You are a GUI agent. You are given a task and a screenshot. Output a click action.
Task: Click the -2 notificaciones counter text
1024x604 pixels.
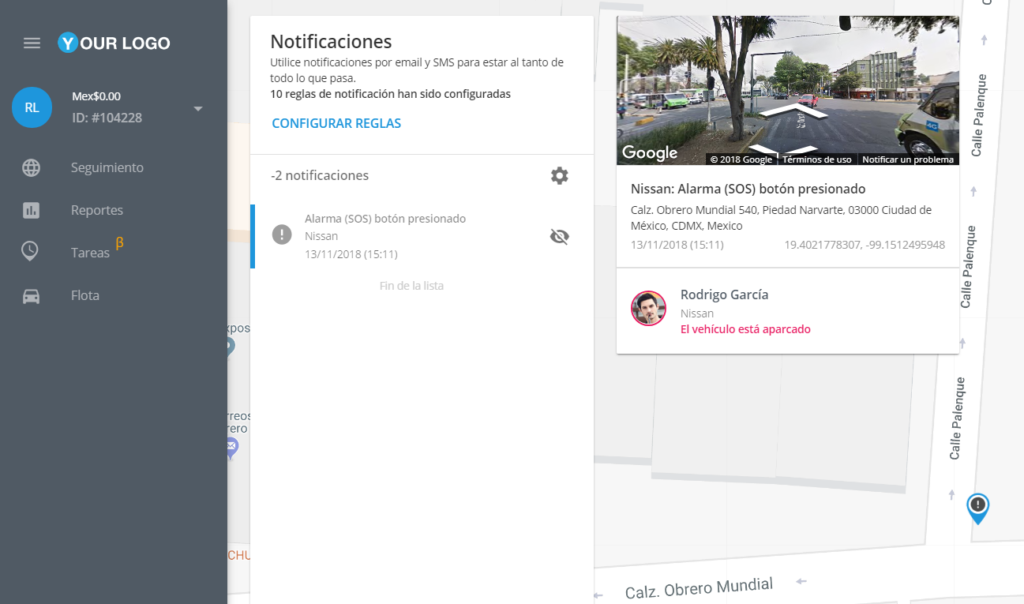[319, 176]
